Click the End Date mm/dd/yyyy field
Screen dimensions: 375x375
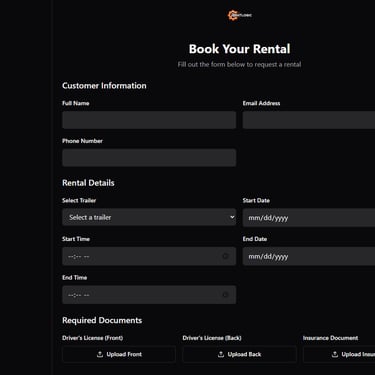309,256
